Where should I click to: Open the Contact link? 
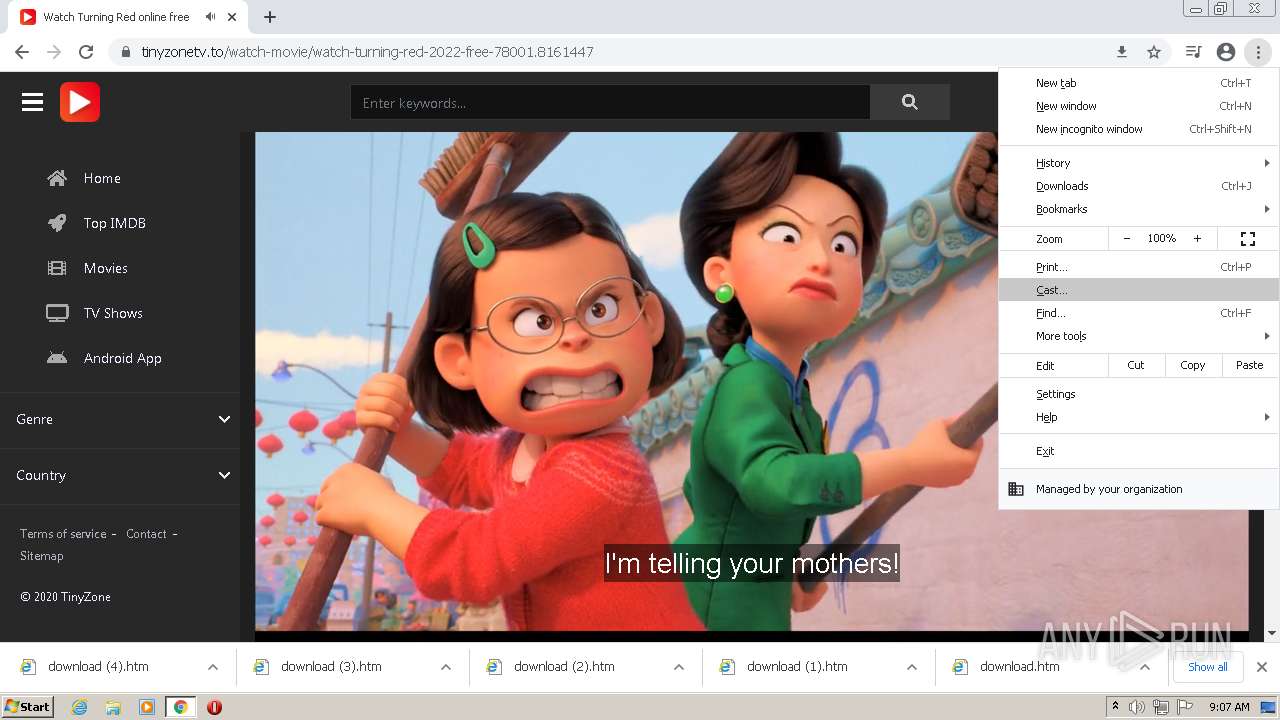tap(146, 534)
